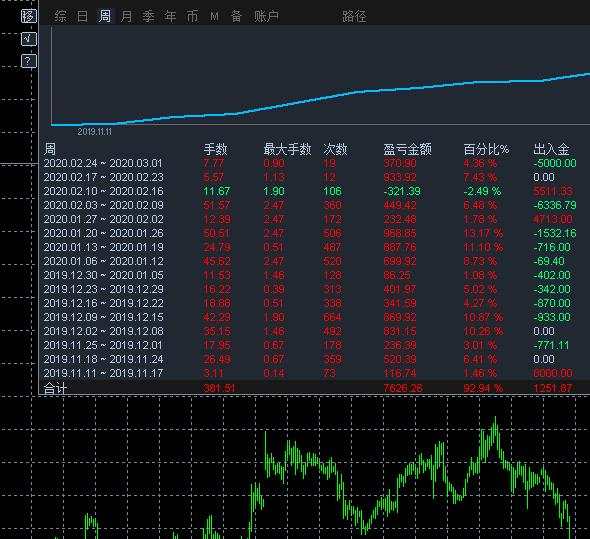Click the -402.00 withdrawal cell
This screenshot has height=539, width=590.
click(x=552, y=275)
